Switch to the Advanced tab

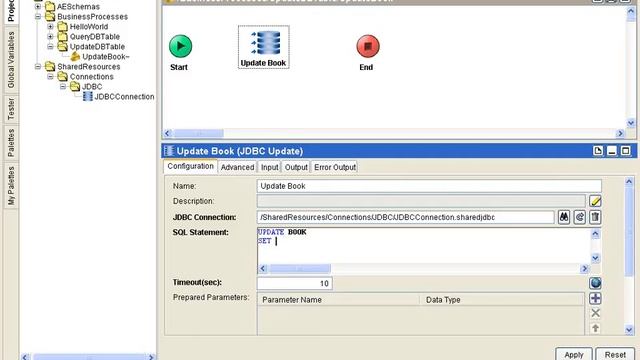click(238, 167)
